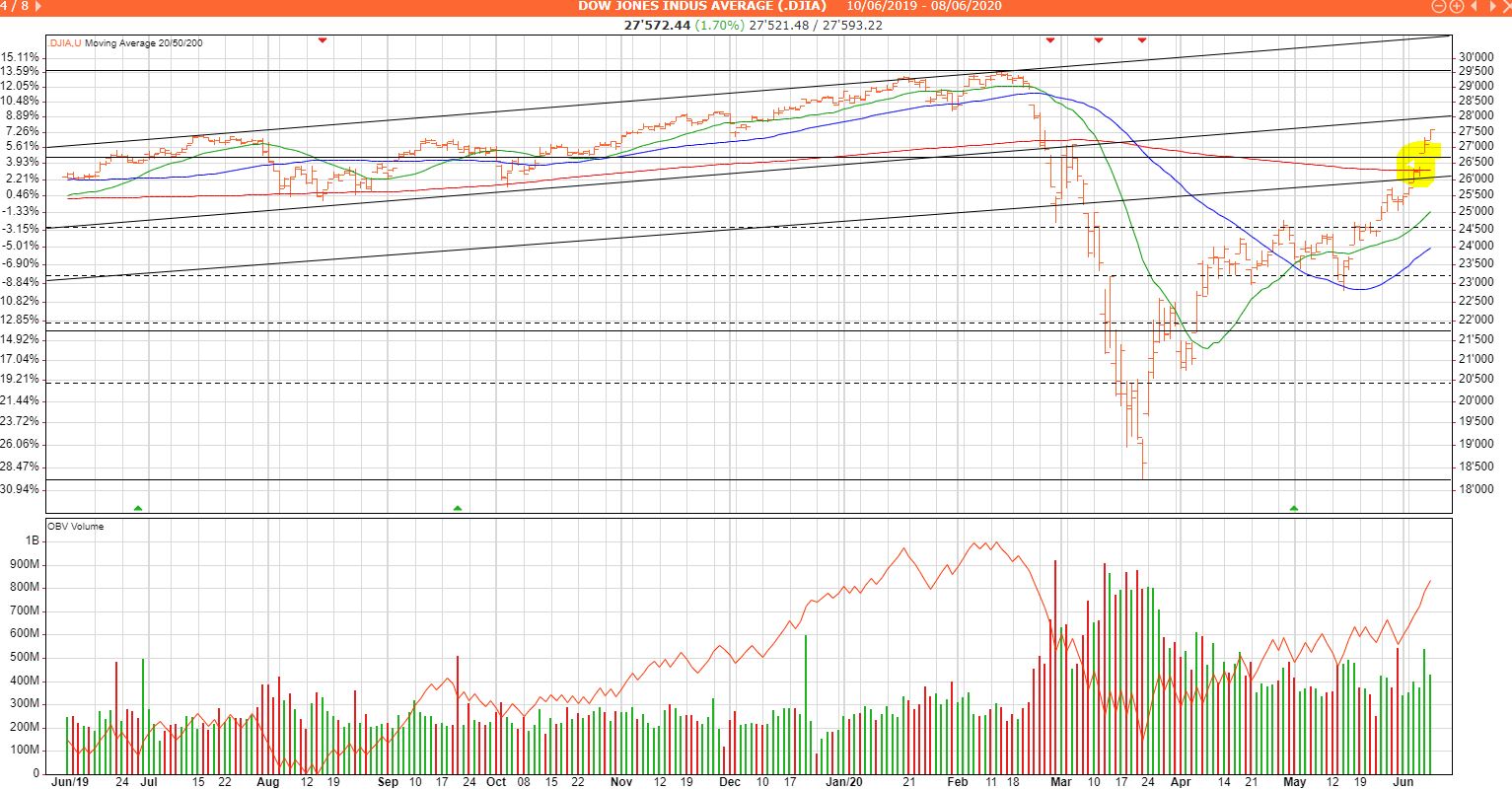Click red sell marker above early July
Image resolution: width=1512 pixels, height=790 pixels.
tap(323, 40)
